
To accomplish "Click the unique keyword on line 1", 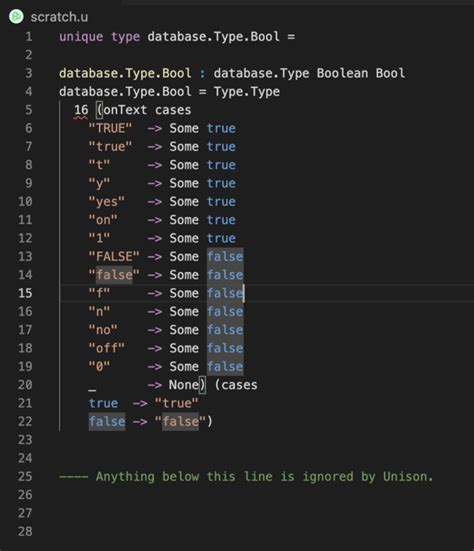I will [x=81, y=37].
